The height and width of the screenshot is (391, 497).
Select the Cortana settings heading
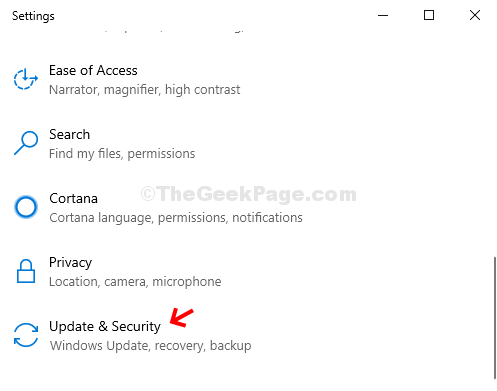pyautogui.click(x=73, y=198)
